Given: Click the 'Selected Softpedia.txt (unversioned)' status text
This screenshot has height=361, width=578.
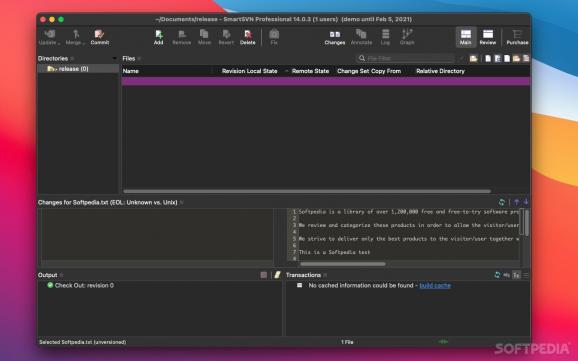Looking at the screenshot, I should coord(83,342).
